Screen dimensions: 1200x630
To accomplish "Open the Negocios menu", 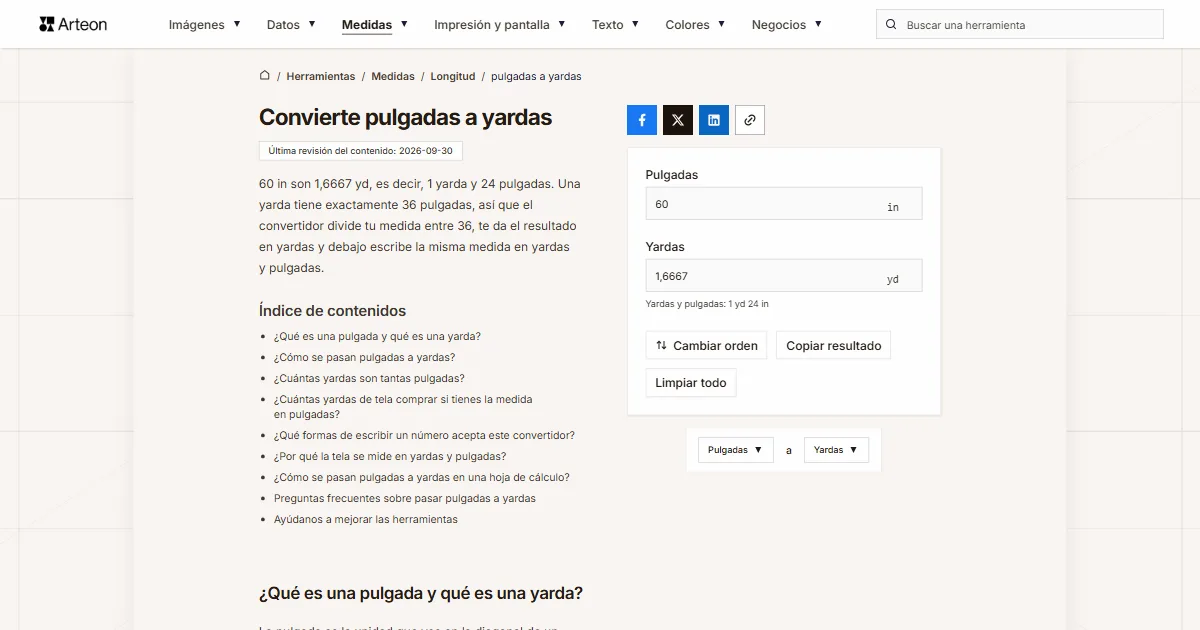I will point(787,24).
